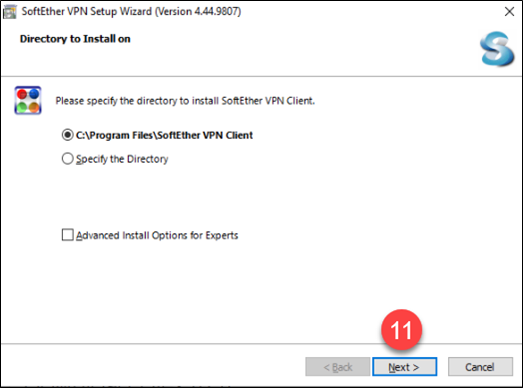Viewport: 523px width, 388px height.
Task: Abort setup with the Cancel button
Action: 480,367
